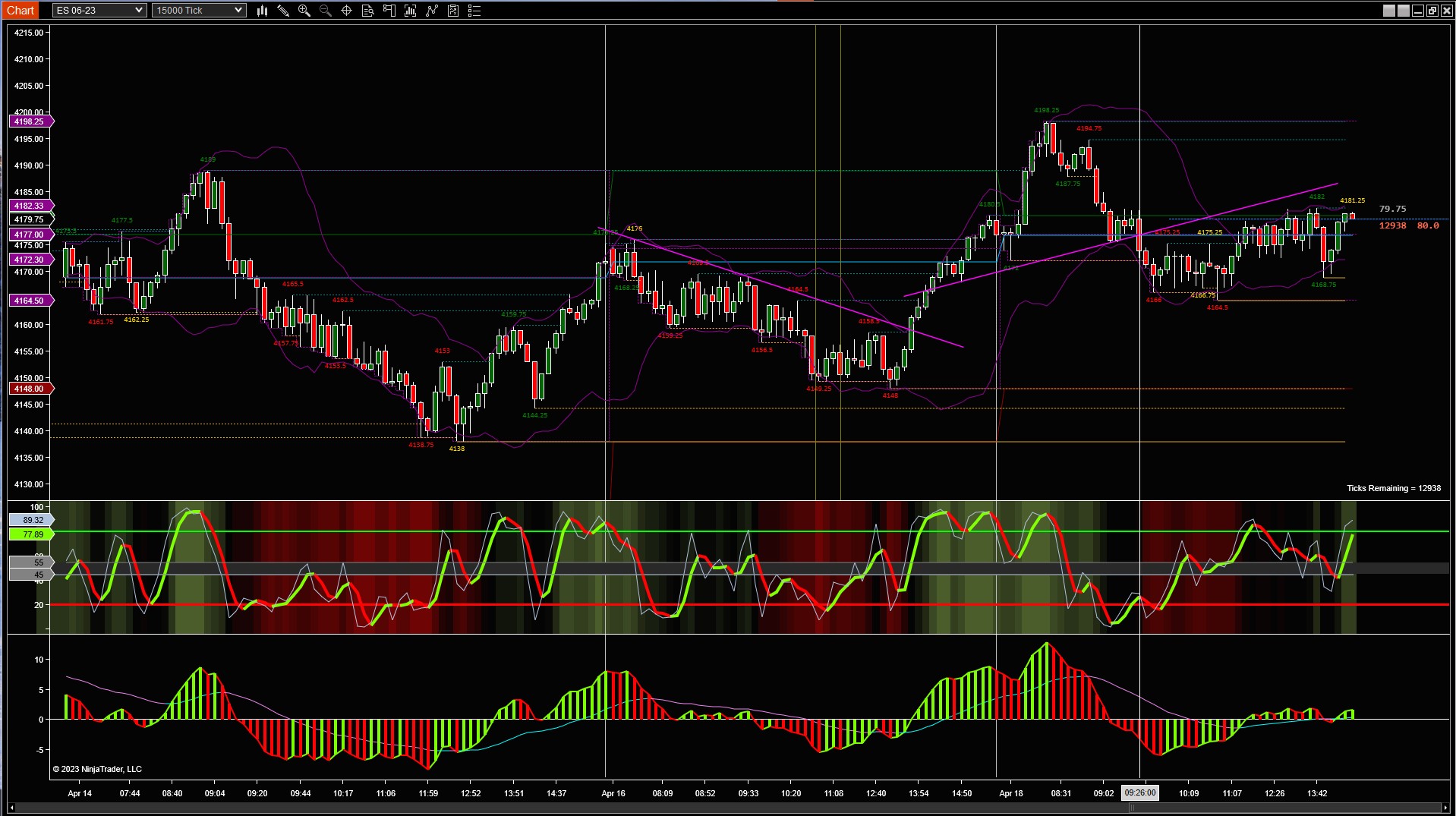This screenshot has width=1456, height=816.
Task: Click the list-style menu icon in toolbar
Action: click(x=474, y=11)
